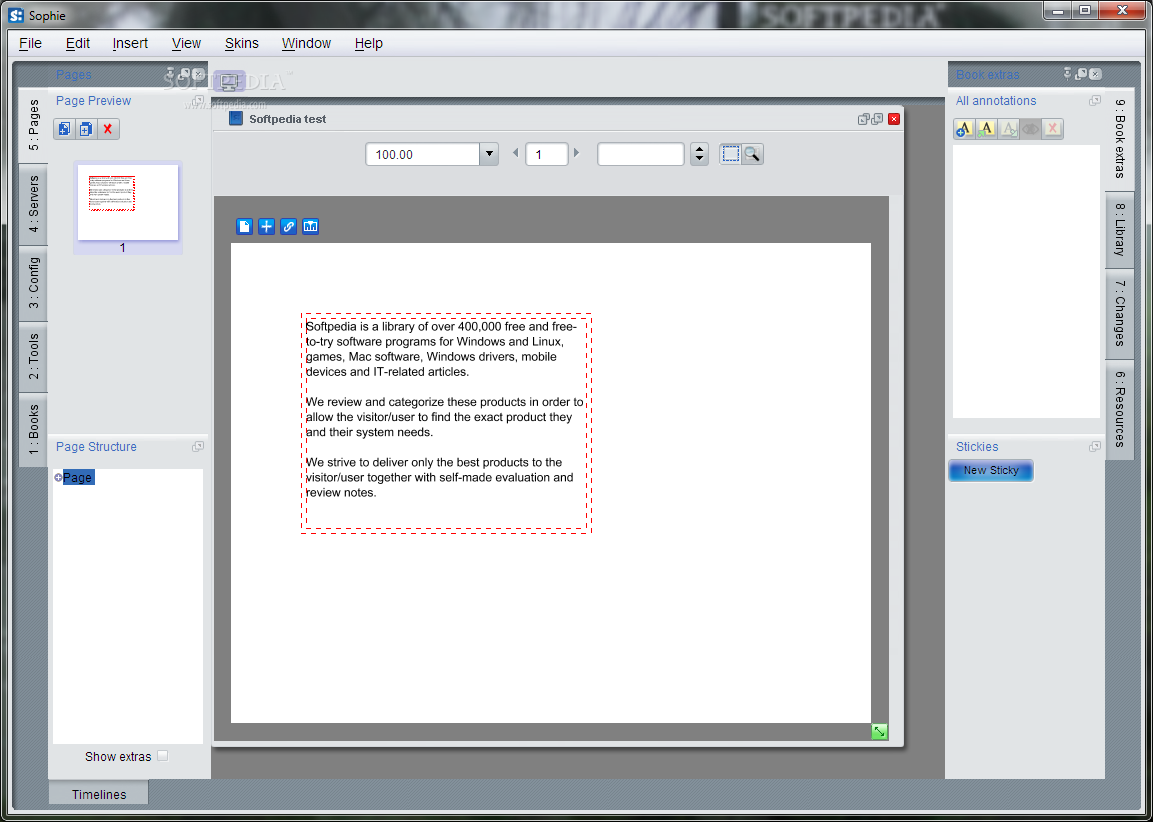Select the page 1 thumbnail
This screenshot has width=1153, height=822.
click(128, 202)
